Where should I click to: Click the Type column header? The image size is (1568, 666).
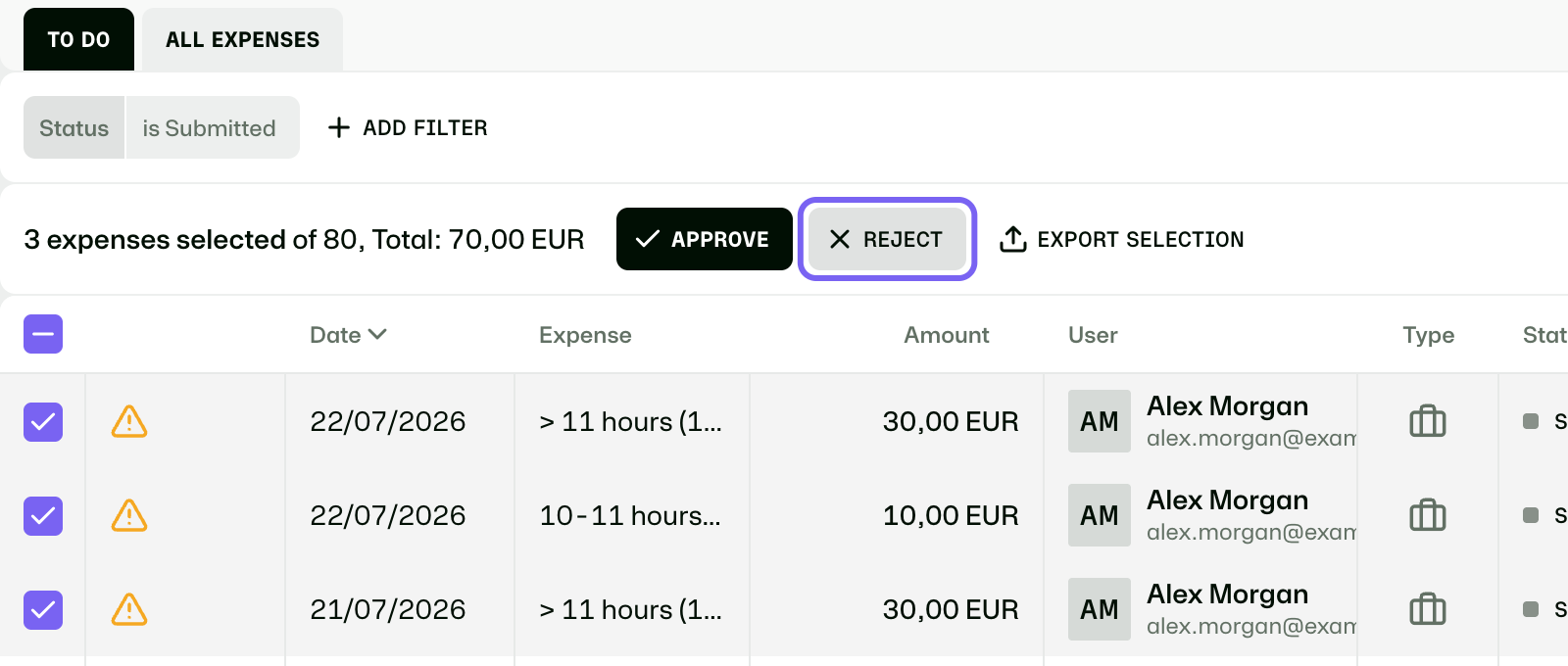(1428, 335)
